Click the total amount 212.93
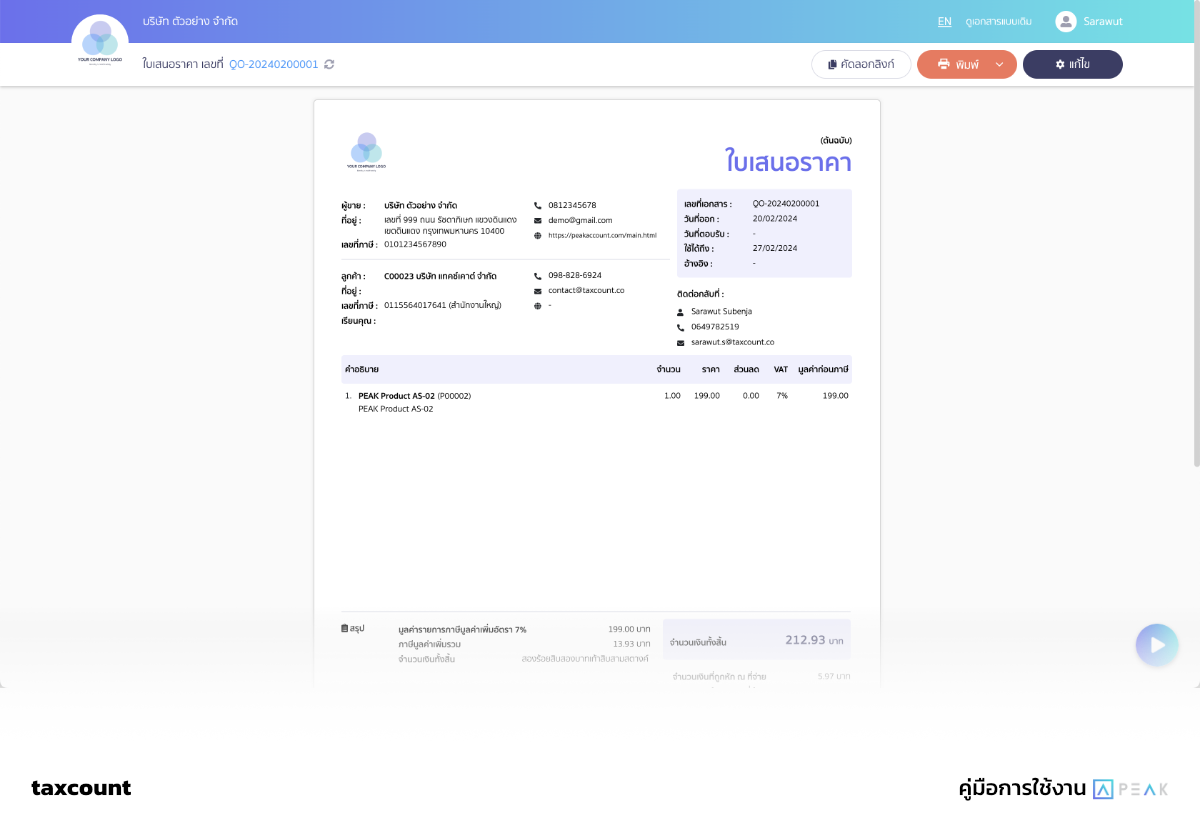This screenshot has height=820, width=1200. pos(805,640)
